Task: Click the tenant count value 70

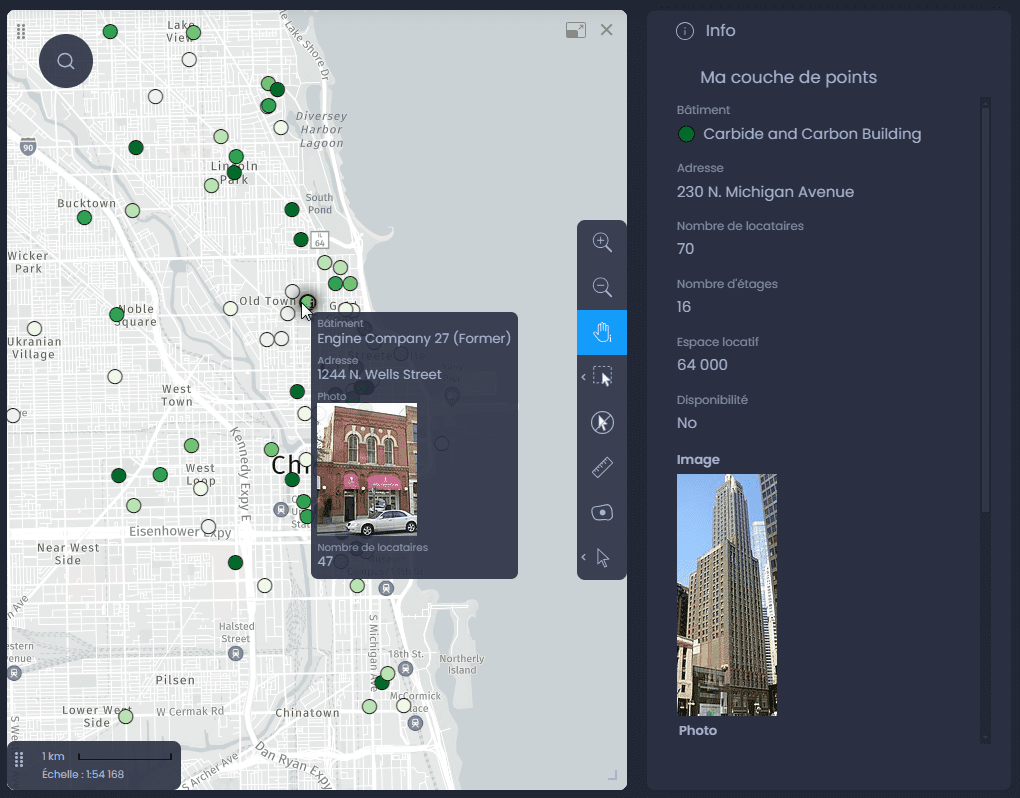Action: click(x=685, y=249)
